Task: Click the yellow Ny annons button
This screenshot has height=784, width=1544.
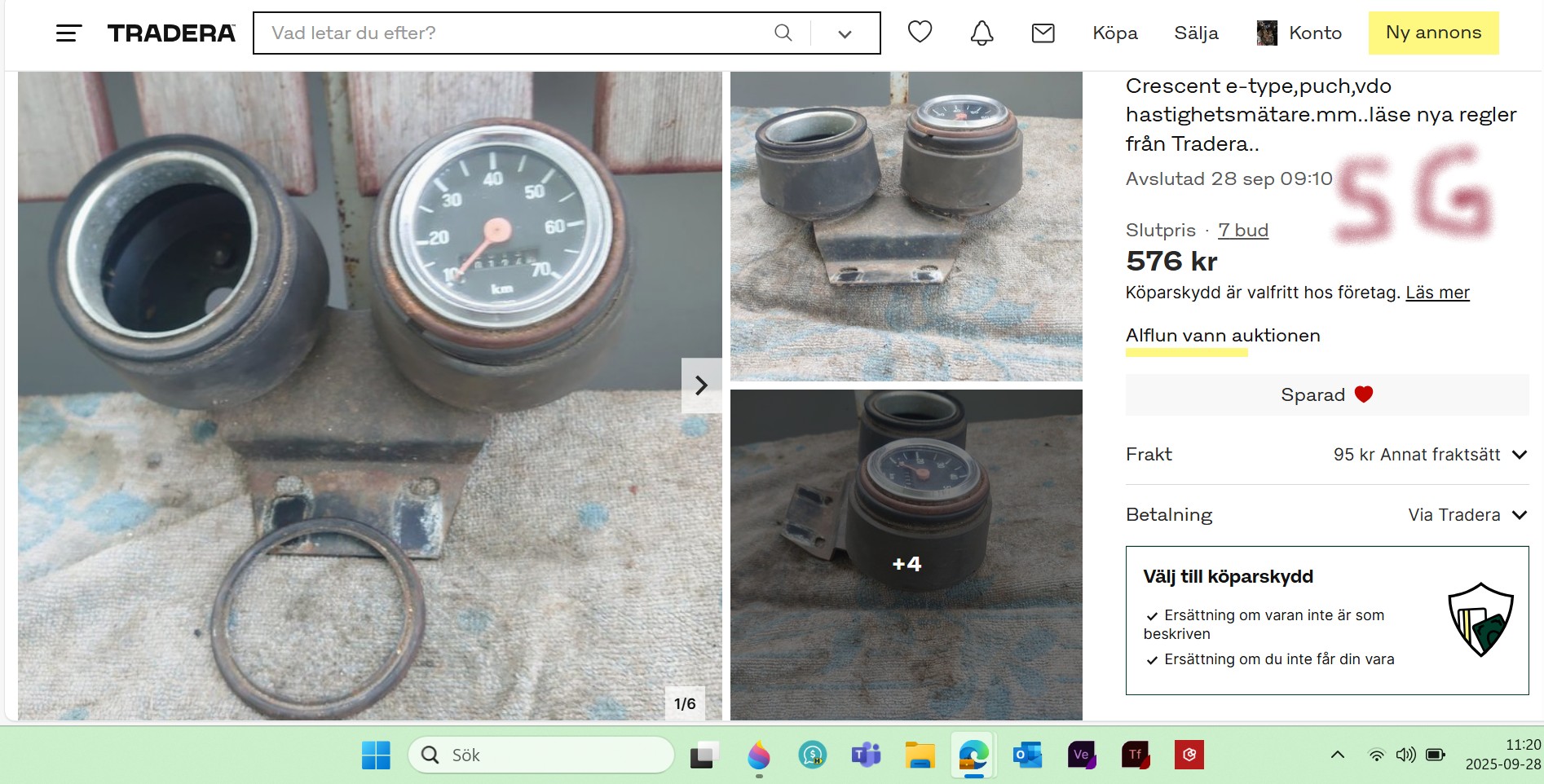Action: coord(1433,33)
